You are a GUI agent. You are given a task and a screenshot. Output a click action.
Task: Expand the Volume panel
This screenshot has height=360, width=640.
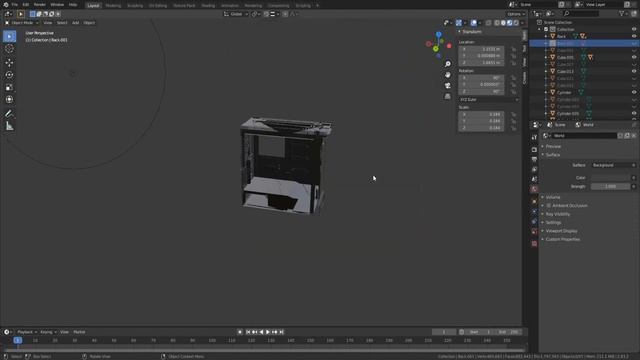[553, 197]
